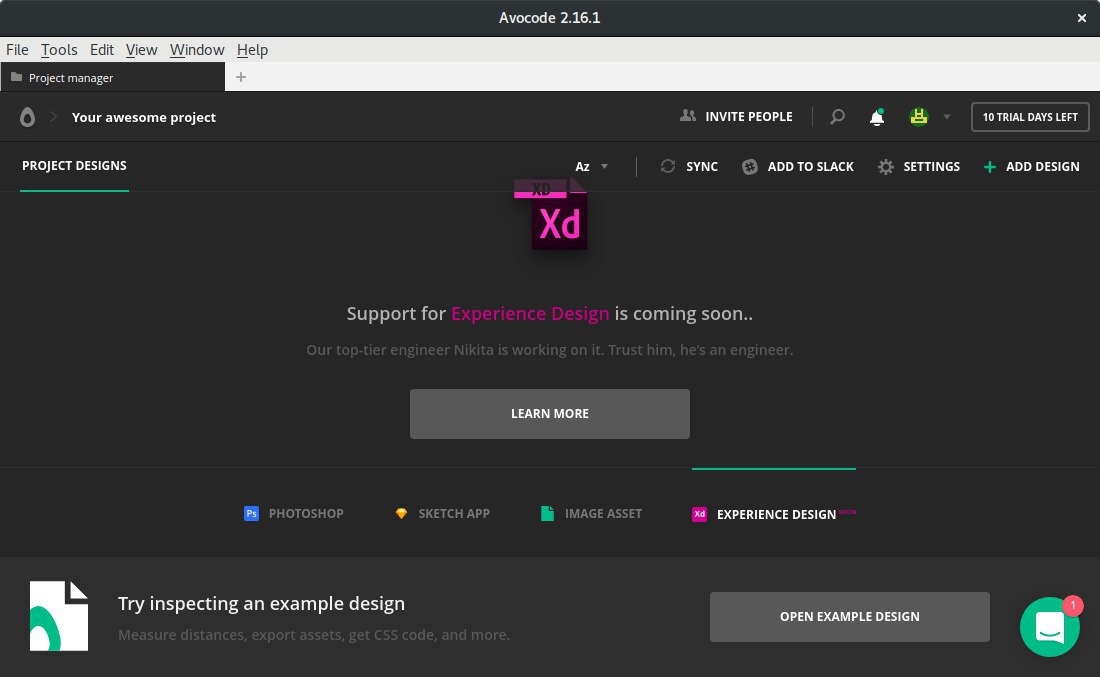1100x677 pixels.
Task: Click Open Example Design button
Action: pyautogui.click(x=850, y=617)
